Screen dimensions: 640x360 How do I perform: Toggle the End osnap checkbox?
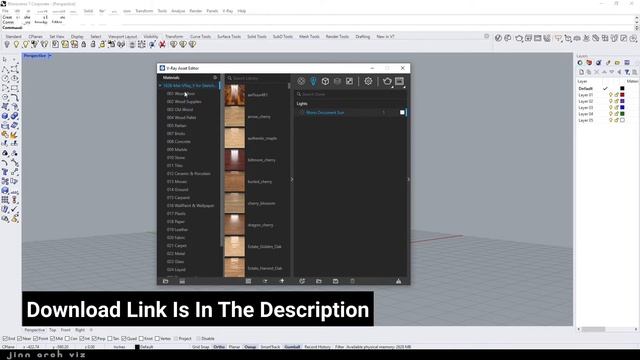click(x=5, y=338)
